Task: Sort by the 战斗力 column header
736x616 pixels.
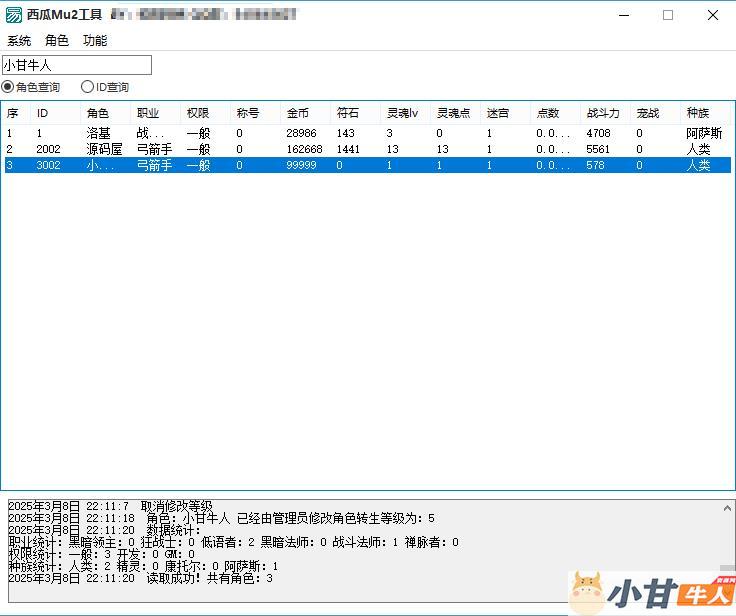Action: tap(604, 113)
